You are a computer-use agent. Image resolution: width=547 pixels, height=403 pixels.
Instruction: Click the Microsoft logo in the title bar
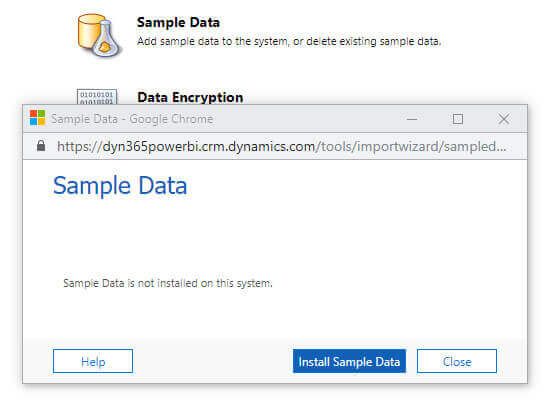tap(37, 118)
